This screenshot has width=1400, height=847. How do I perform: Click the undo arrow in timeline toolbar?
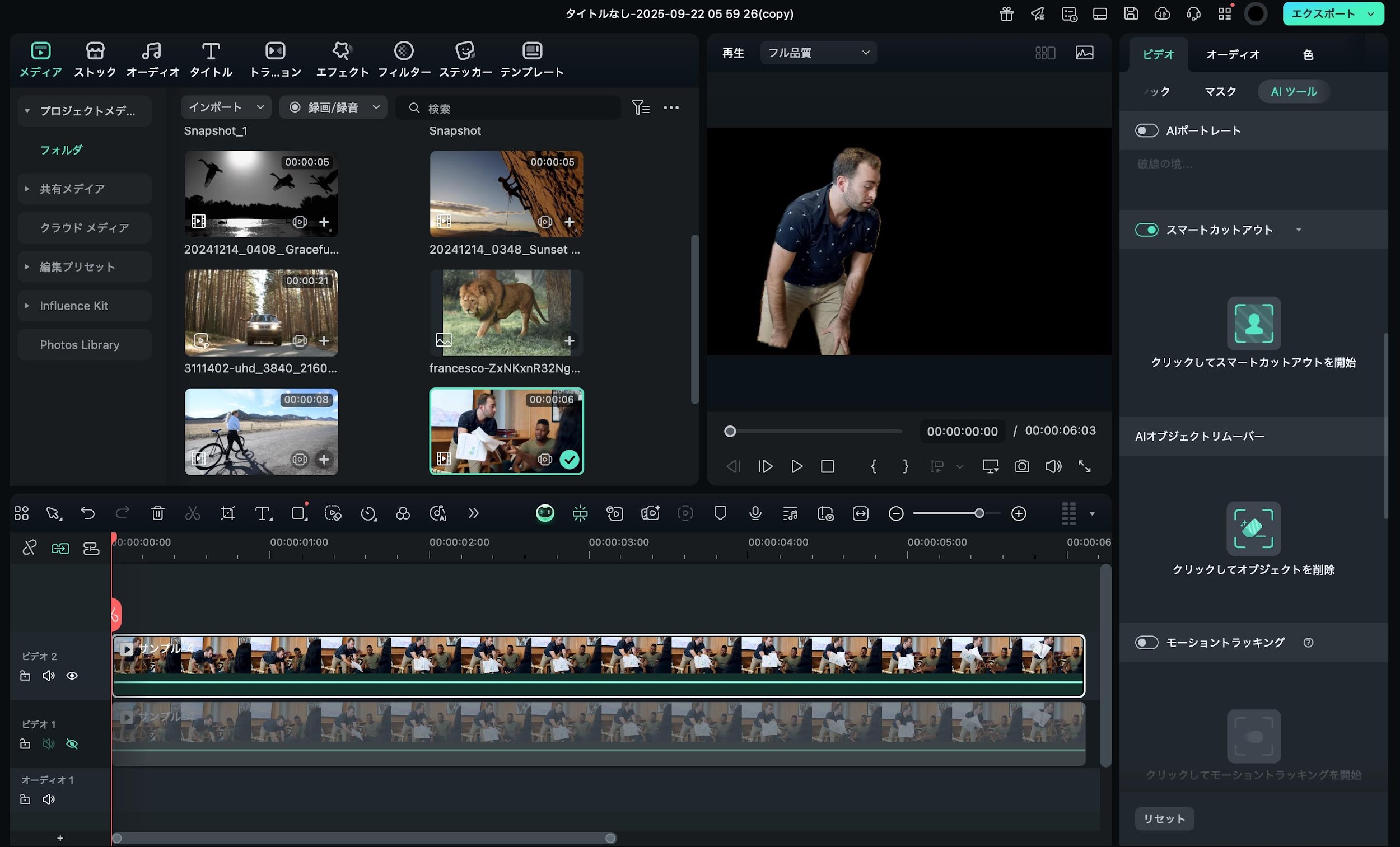tap(87, 513)
